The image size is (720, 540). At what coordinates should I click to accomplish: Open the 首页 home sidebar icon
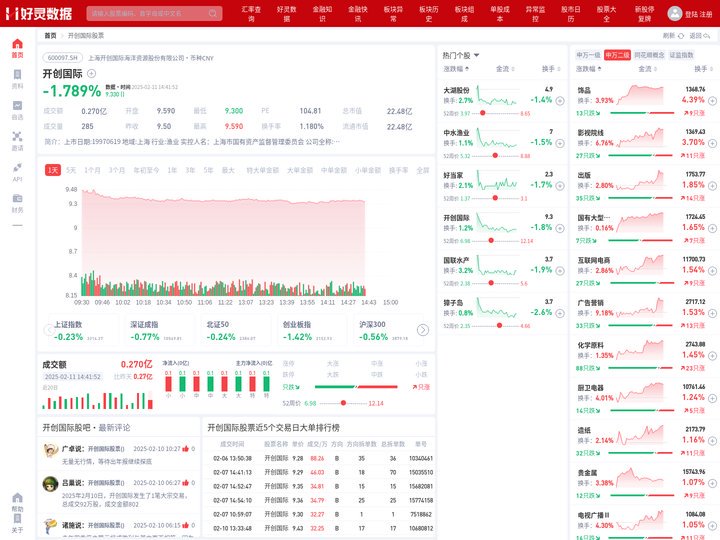click(17, 48)
